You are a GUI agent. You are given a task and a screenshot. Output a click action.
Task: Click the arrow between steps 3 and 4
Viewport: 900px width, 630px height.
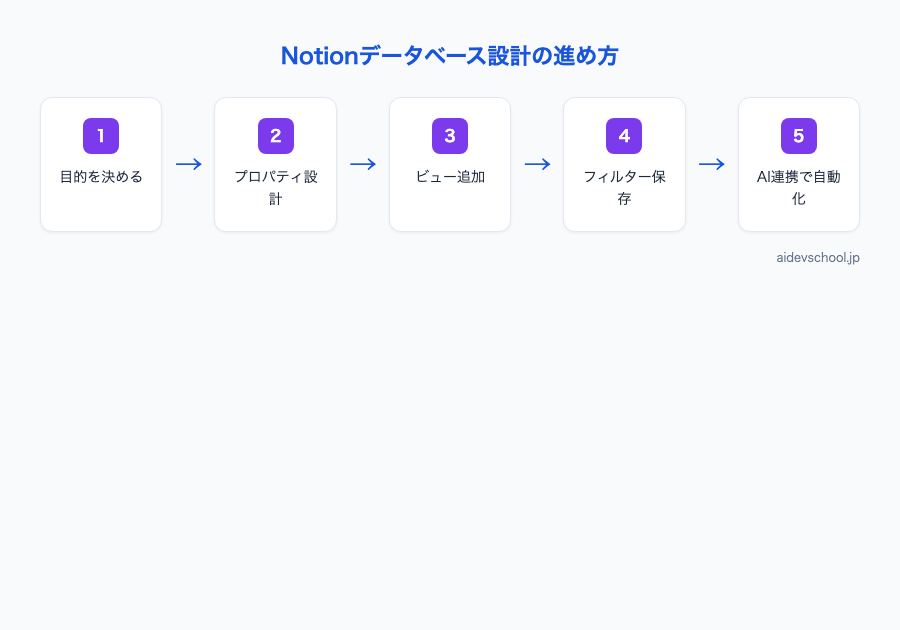[537, 164]
